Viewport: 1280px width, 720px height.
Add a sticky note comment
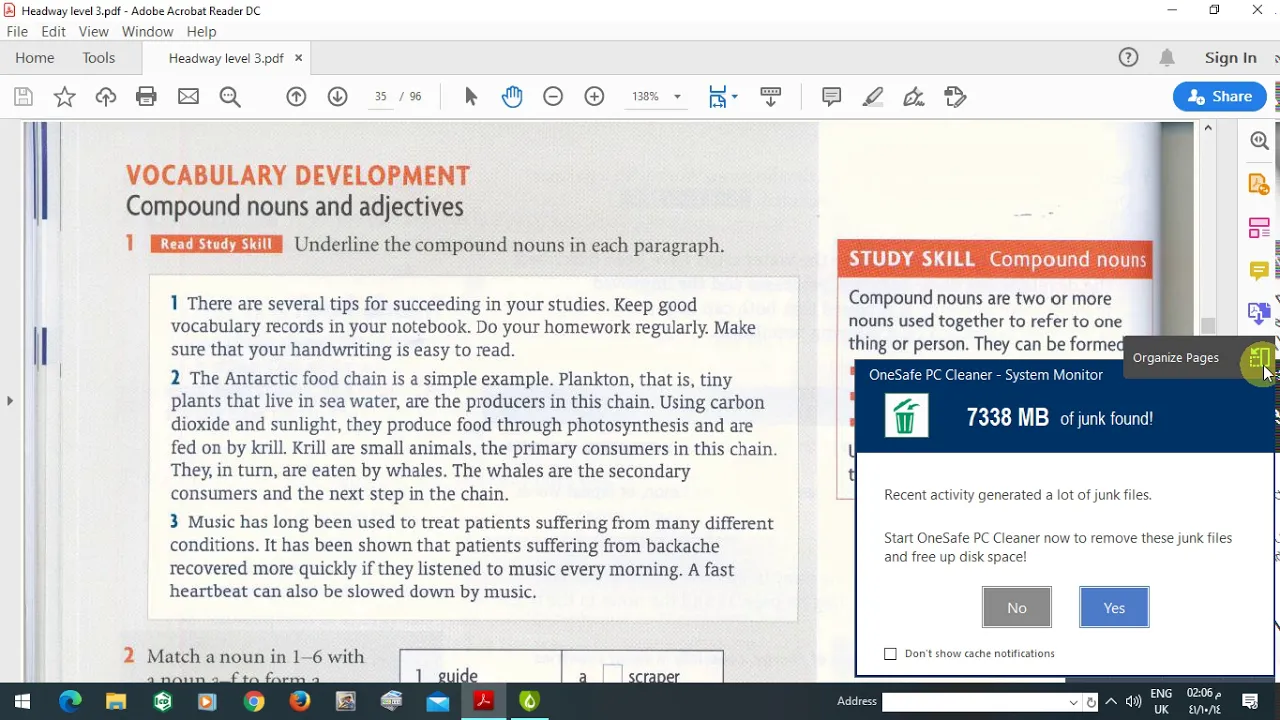(x=831, y=97)
